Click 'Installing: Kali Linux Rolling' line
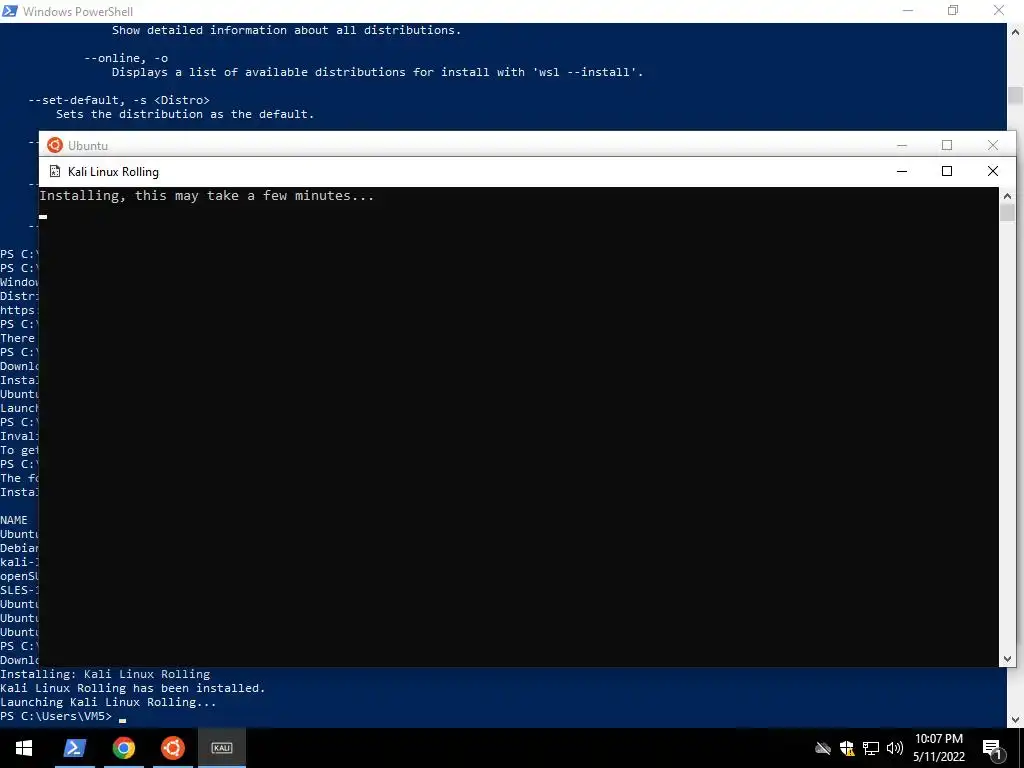Screen dimensions: 1024x768 [x=105, y=674]
